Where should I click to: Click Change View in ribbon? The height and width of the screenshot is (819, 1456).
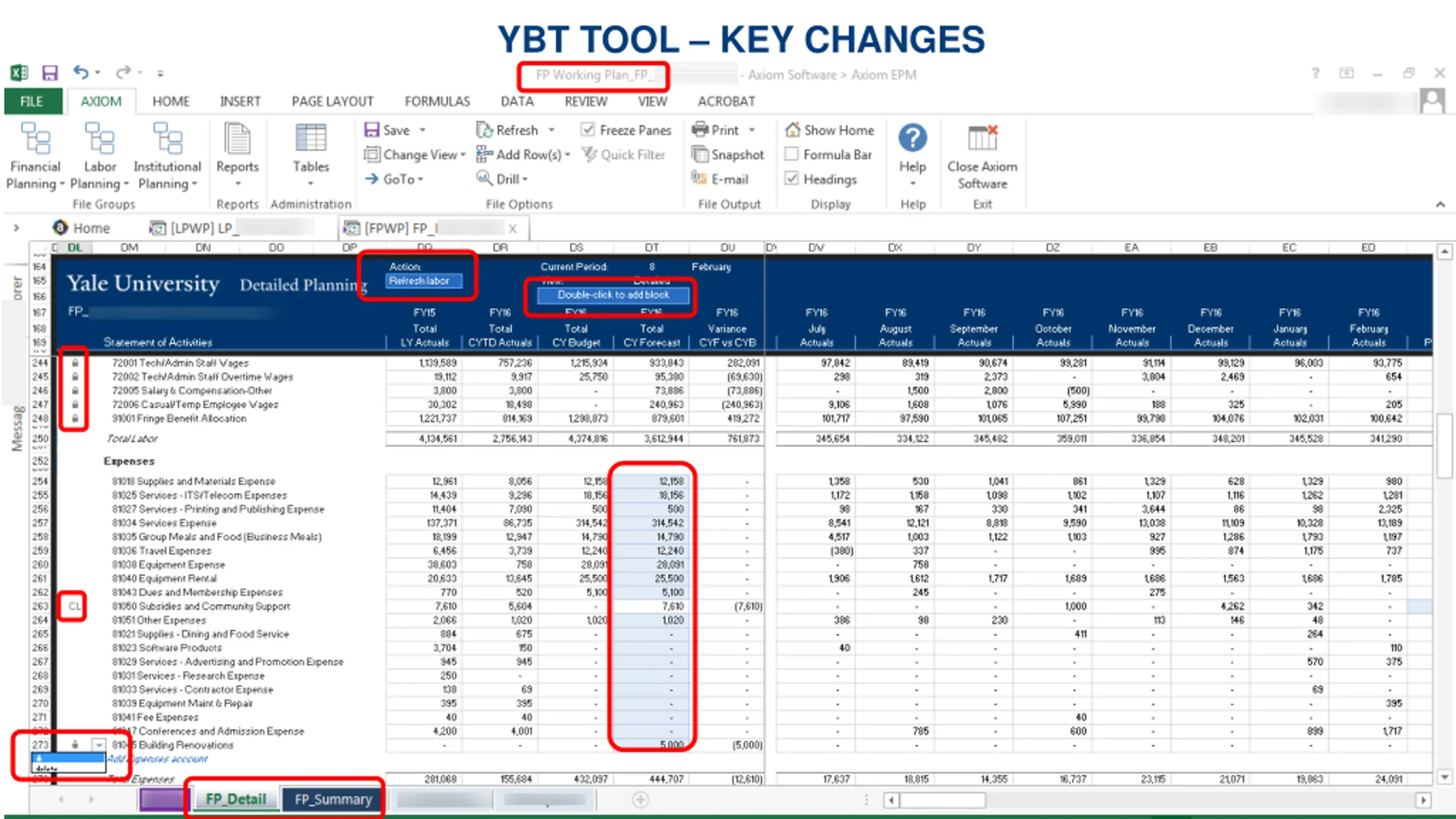pos(415,155)
